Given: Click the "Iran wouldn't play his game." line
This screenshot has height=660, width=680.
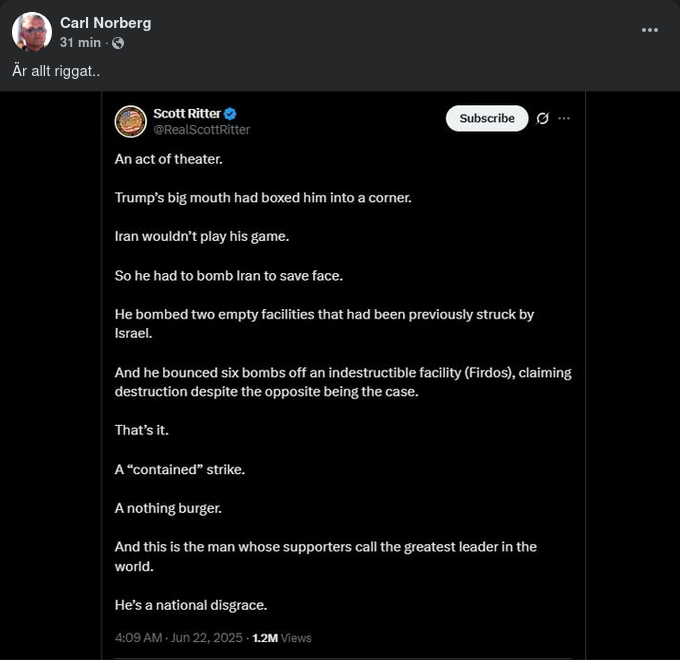Looking at the screenshot, I should (x=201, y=236).
